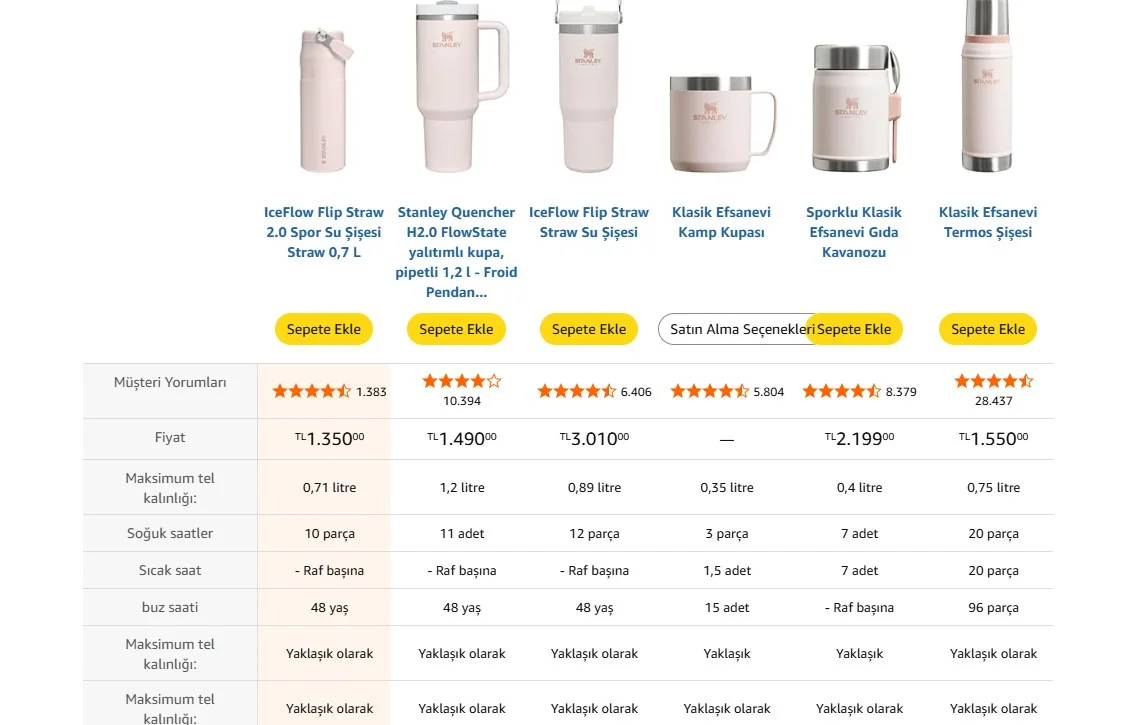This screenshot has width=1148, height=725.
Task: Add Stanley Quencher H2.0 to cart
Action: coord(456,330)
